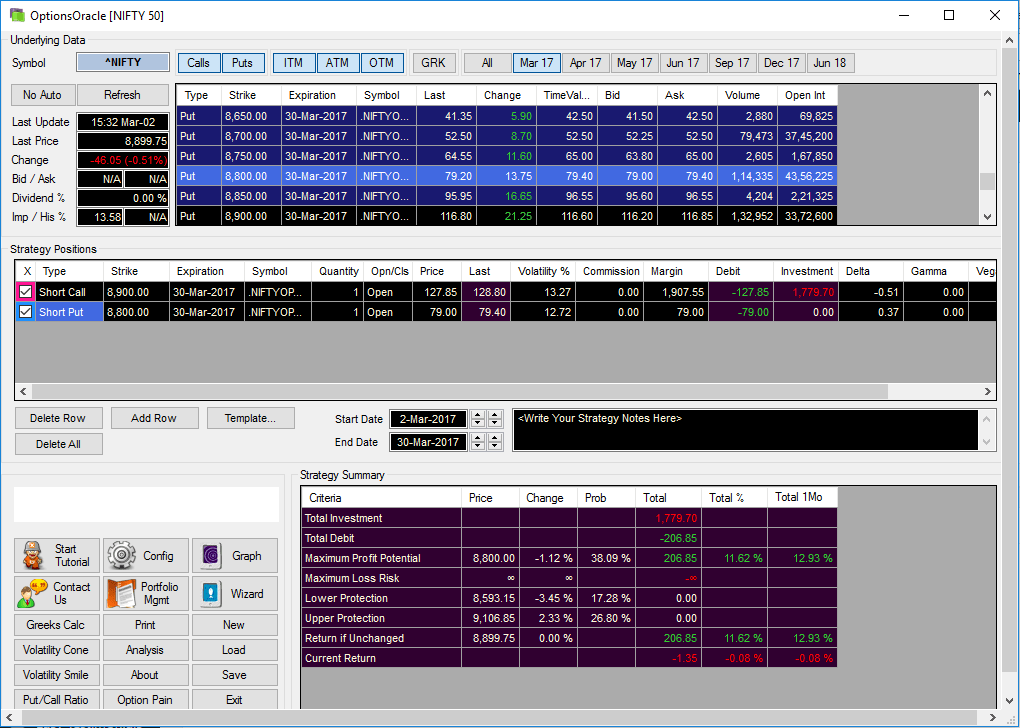
Task: Click the Start Date field
Action: click(x=428, y=419)
